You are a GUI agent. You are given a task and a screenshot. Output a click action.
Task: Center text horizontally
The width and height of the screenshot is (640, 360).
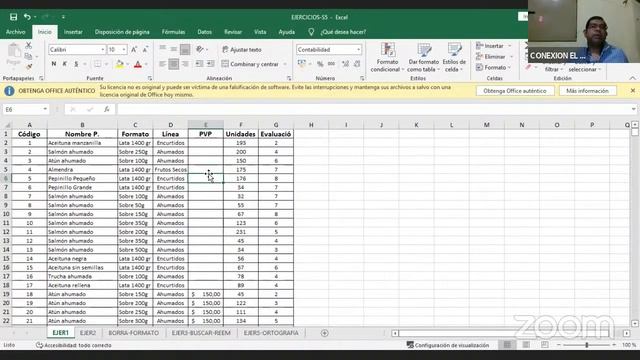click(x=173, y=64)
